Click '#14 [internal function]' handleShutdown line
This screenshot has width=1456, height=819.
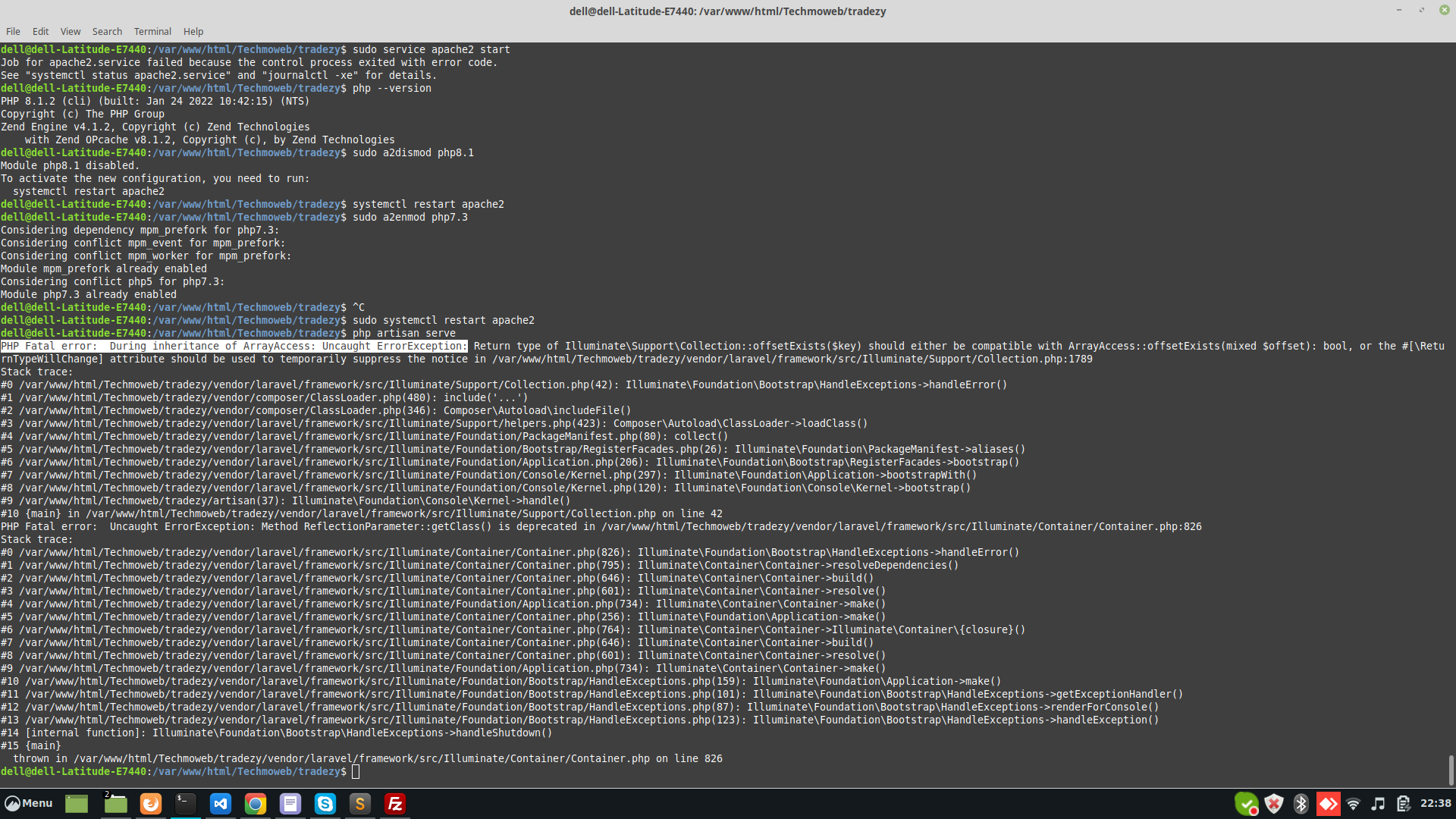pyautogui.click(x=276, y=733)
